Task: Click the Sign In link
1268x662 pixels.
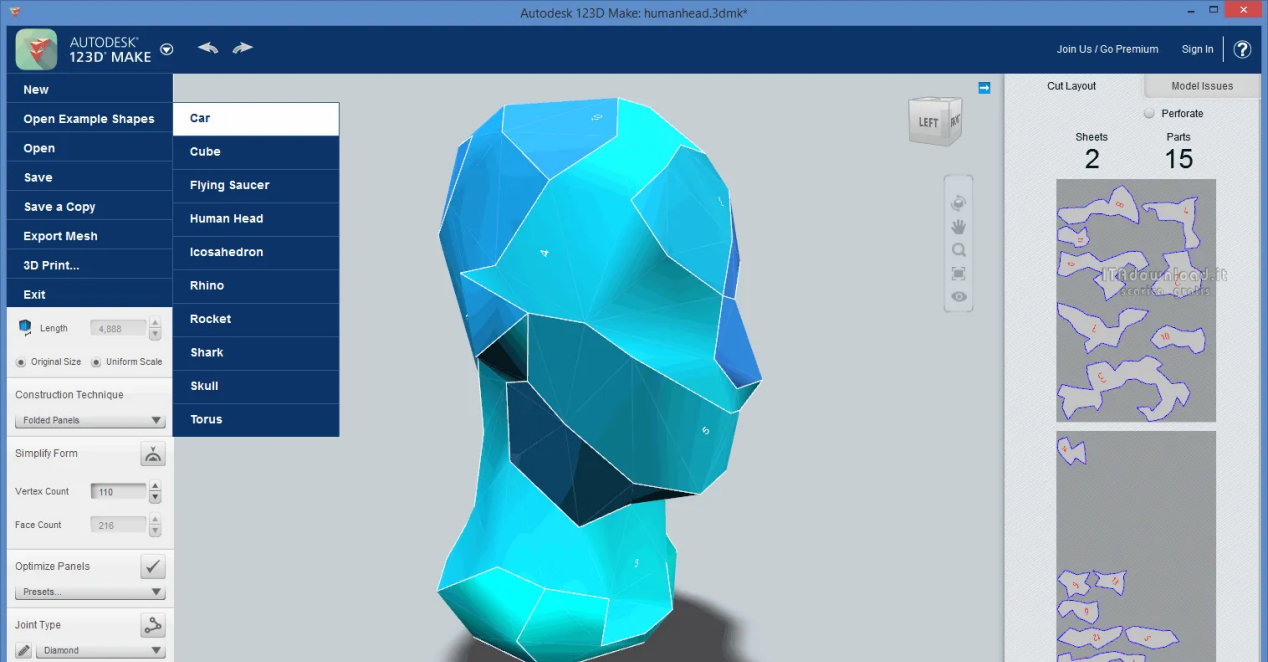Action: click(x=1197, y=49)
